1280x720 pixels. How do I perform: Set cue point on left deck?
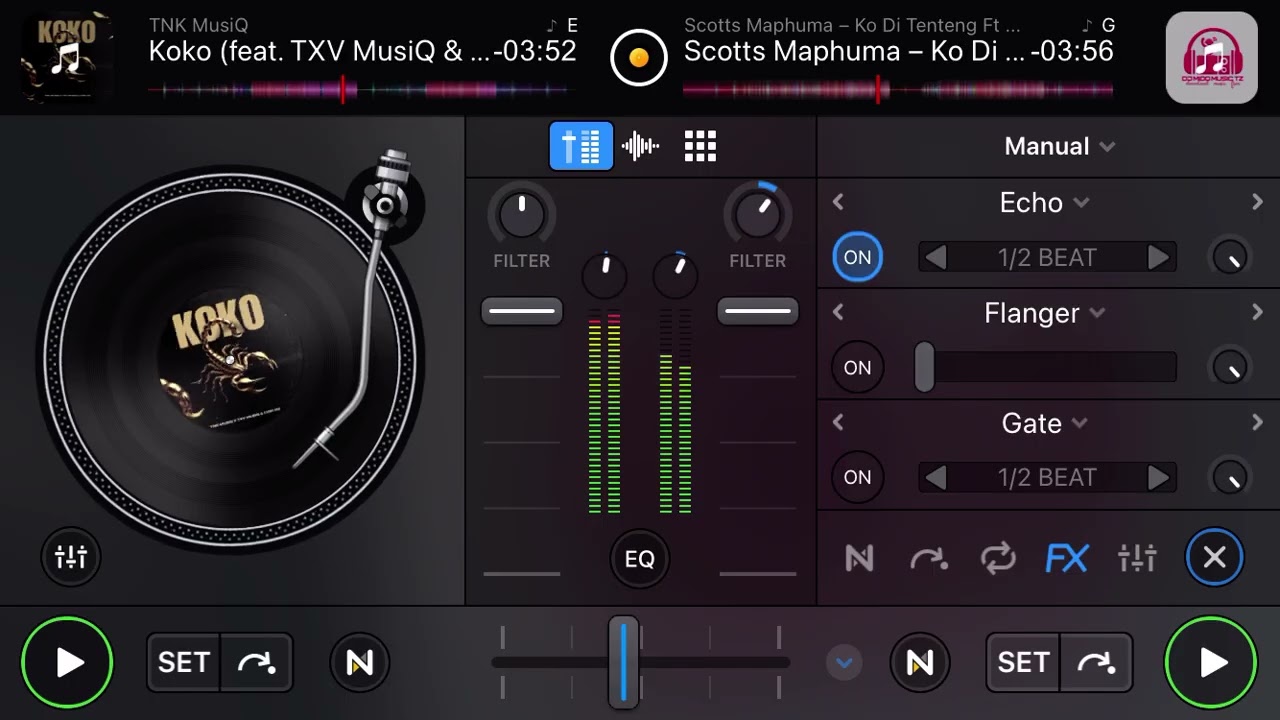pyautogui.click(x=184, y=662)
